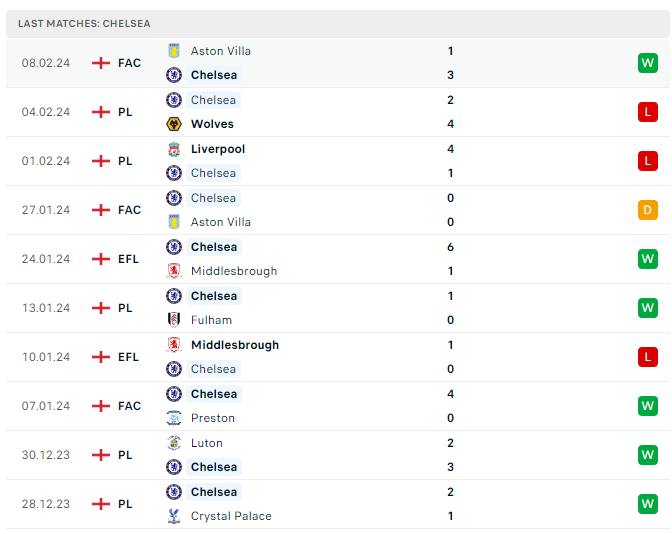Open the Liverpool team link
672x534 pixels.
pos(218,149)
